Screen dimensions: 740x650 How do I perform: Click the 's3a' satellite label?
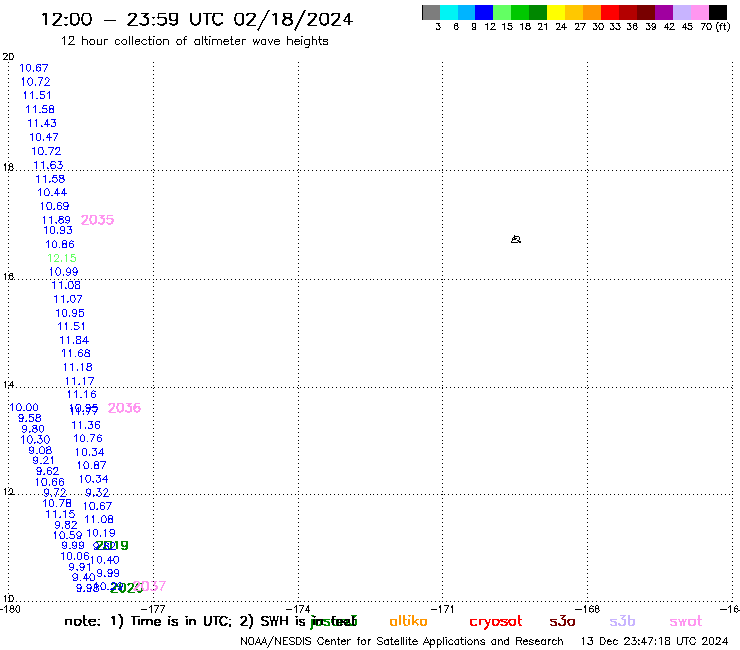click(x=562, y=621)
